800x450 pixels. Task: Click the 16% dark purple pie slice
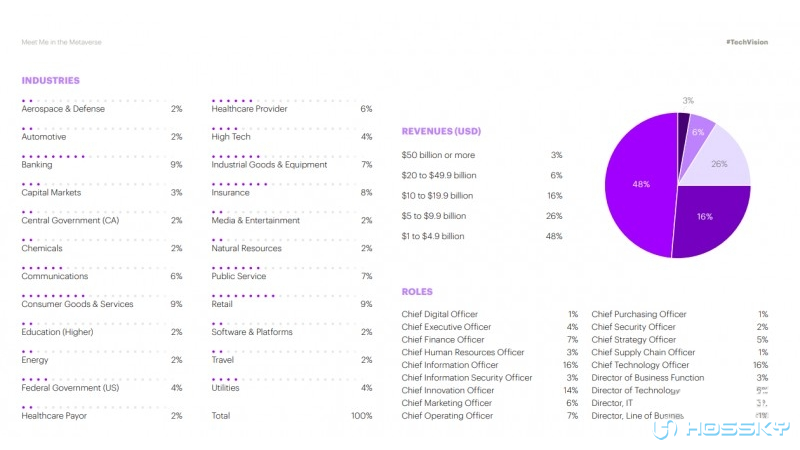pyautogui.click(x=710, y=221)
